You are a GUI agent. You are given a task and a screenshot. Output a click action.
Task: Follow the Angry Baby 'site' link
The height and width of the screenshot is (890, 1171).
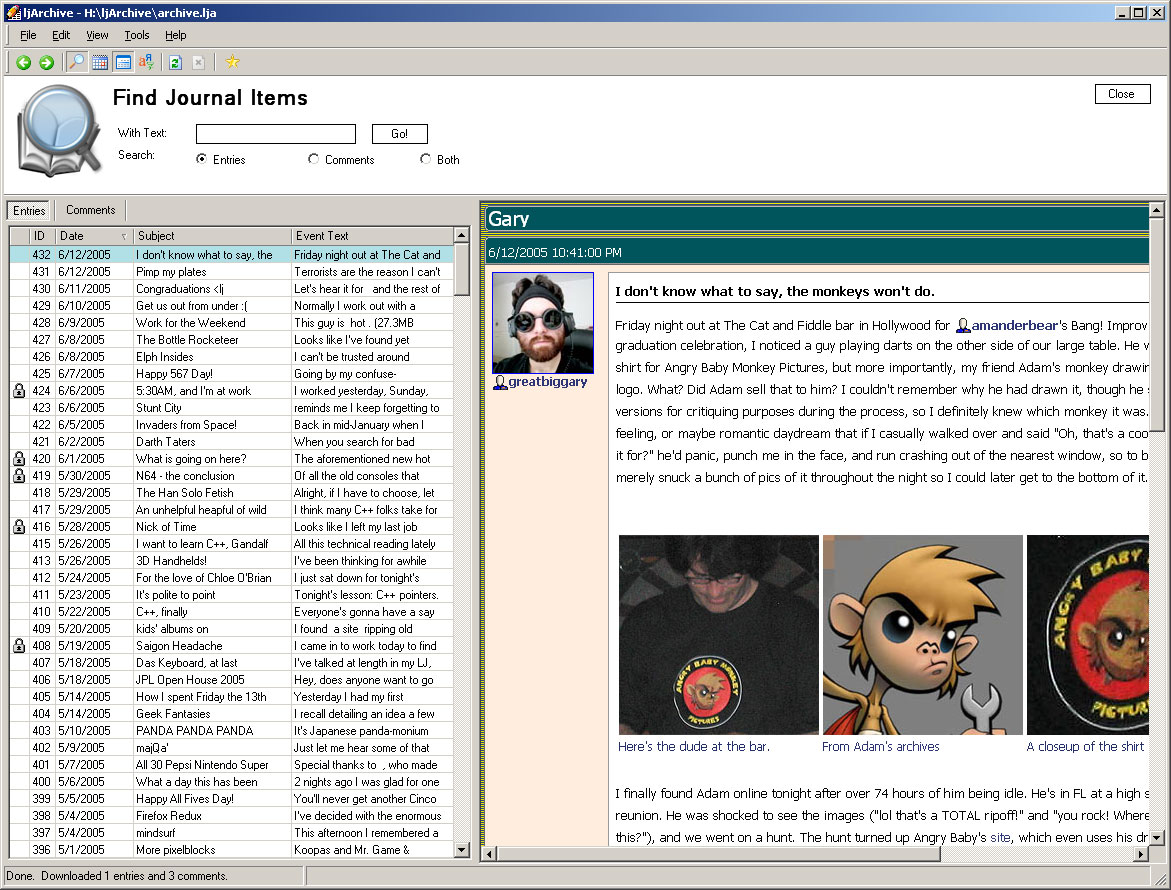tap(1000, 837)
